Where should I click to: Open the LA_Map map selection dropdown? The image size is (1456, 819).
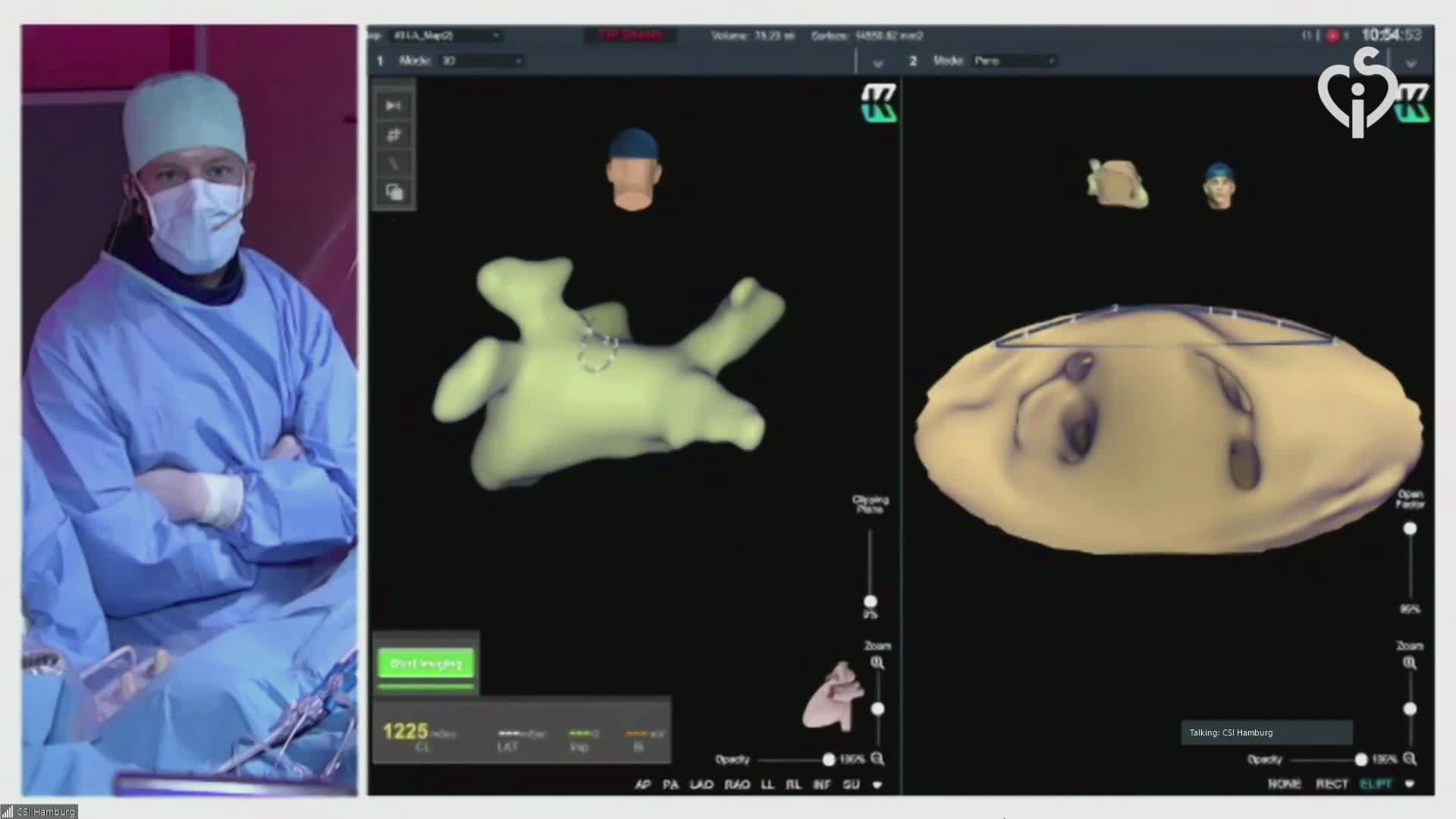[x=444, y=36]
